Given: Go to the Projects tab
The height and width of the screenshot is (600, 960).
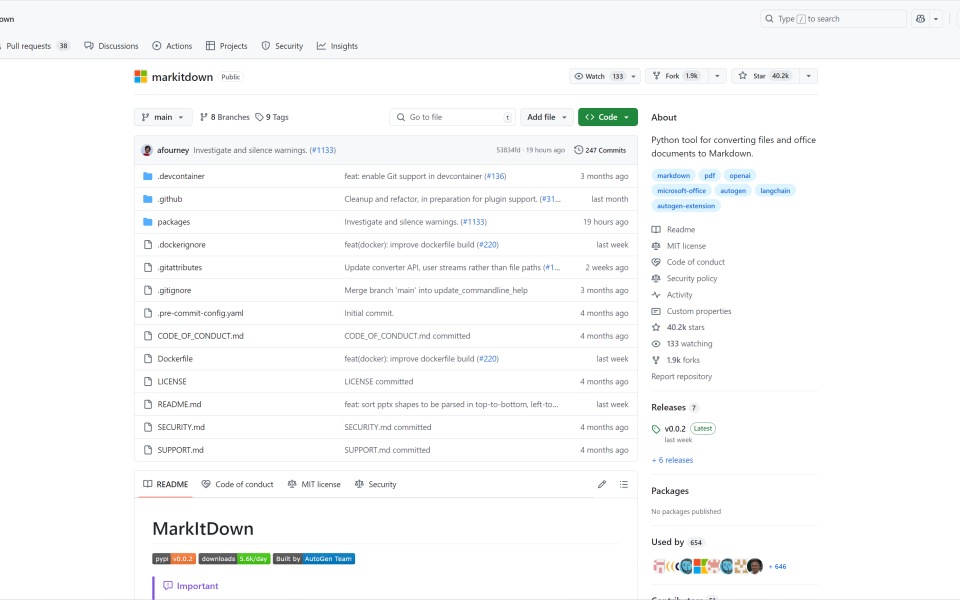Looking at the screenshot, I should click(x=227, y=46).
